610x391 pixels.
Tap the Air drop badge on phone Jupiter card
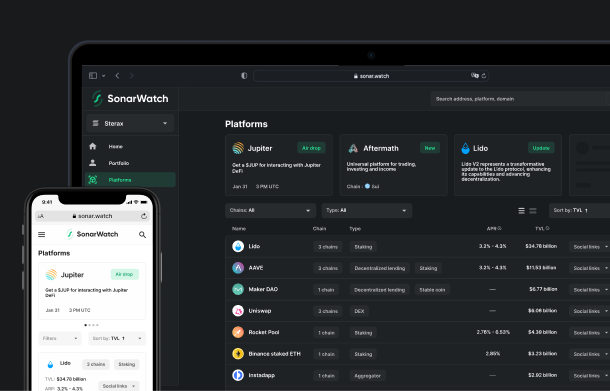coord(124,274)
